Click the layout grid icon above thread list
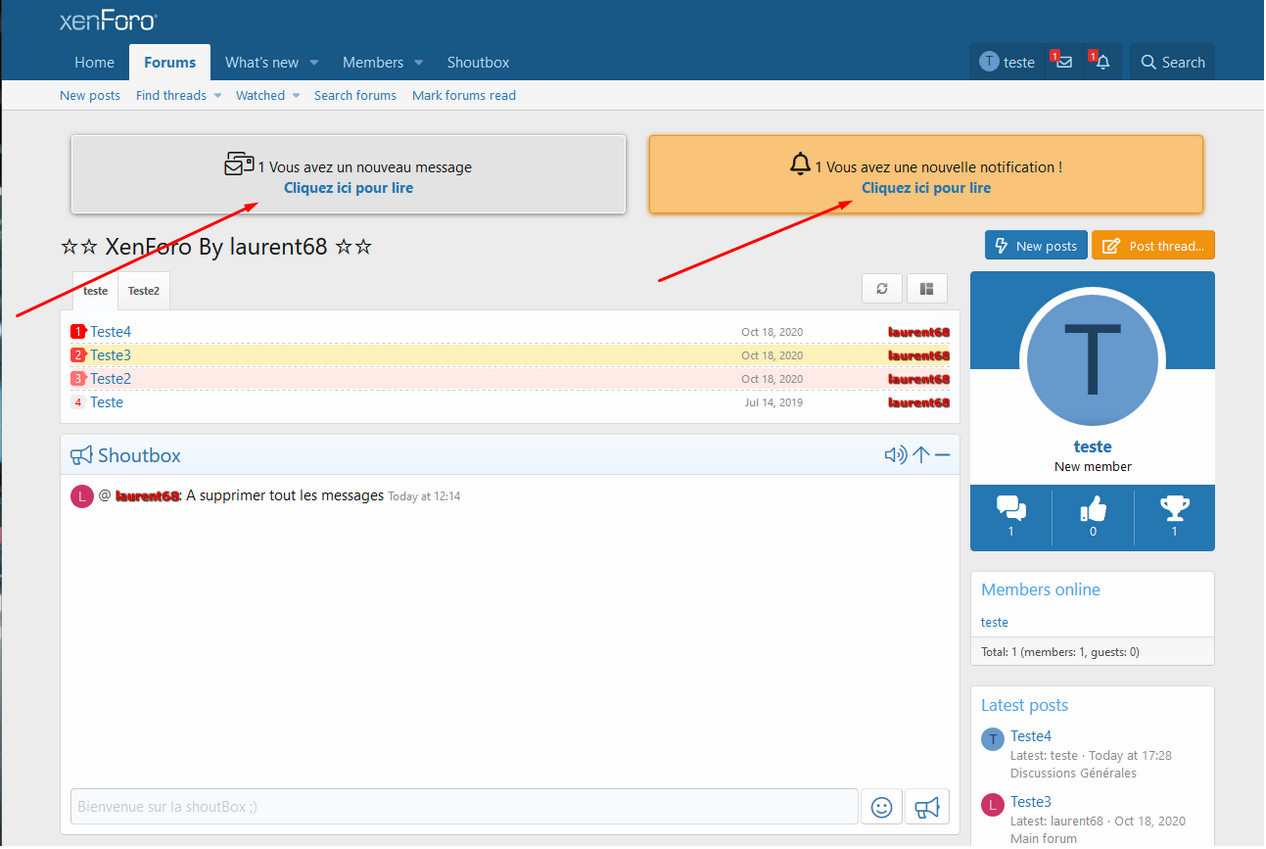The height and width of the screenshot is (849, 1266). tap(927, 289)
